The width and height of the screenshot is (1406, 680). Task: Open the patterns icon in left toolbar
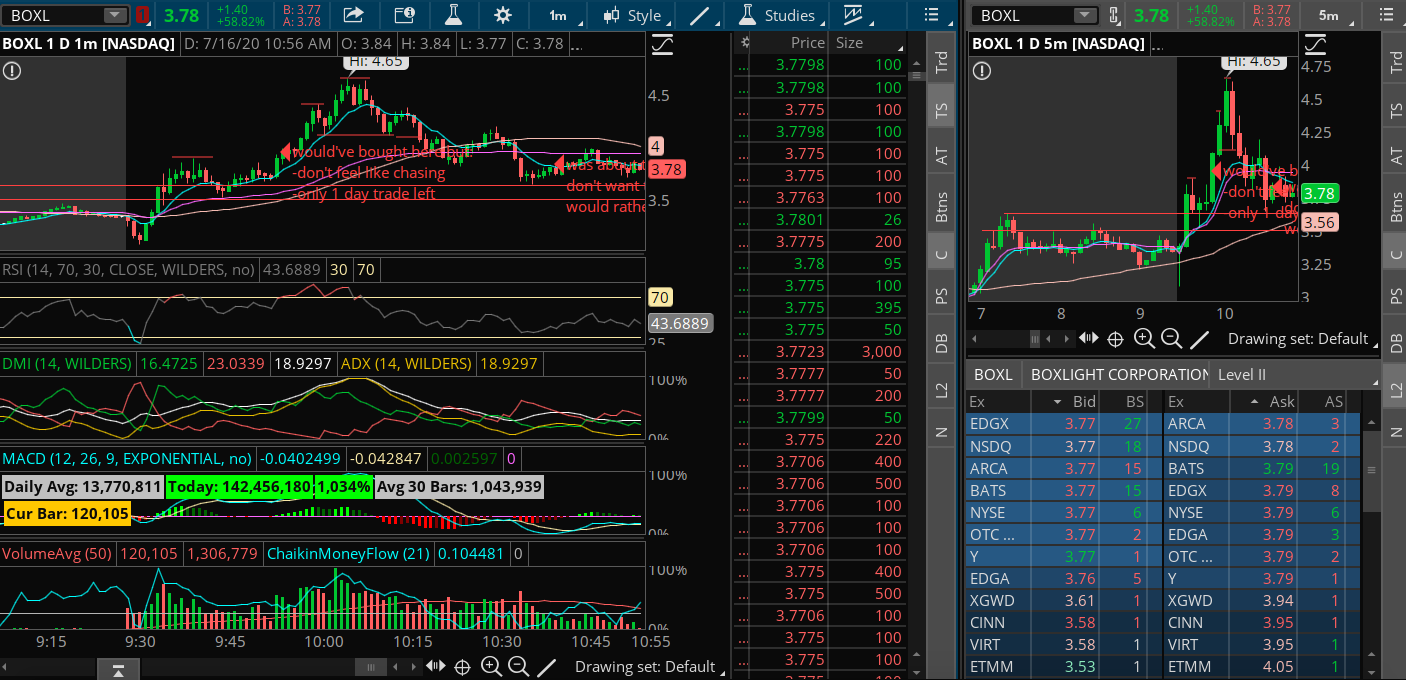click(853, 15)
